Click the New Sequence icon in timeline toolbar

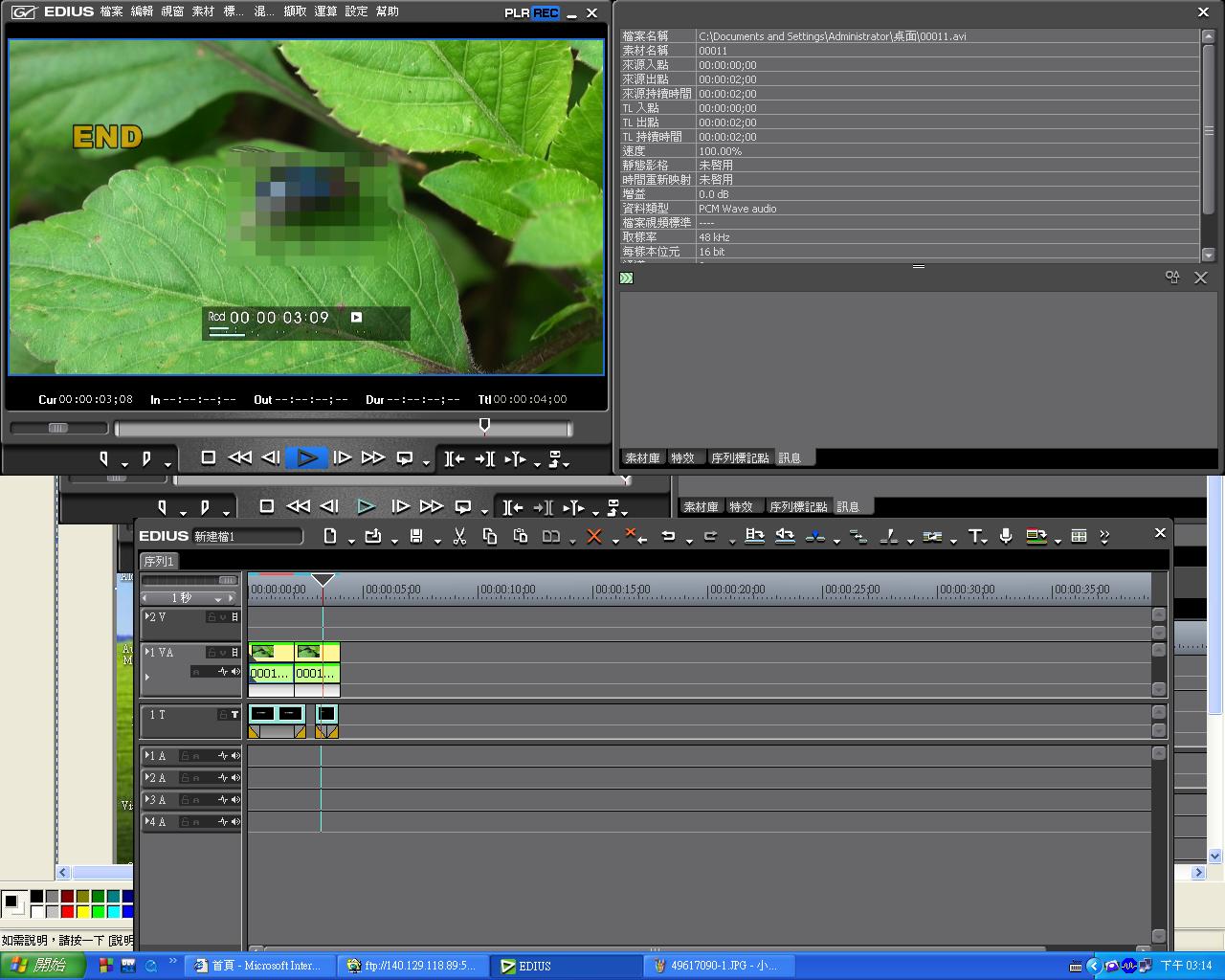(x=330, y=536)
